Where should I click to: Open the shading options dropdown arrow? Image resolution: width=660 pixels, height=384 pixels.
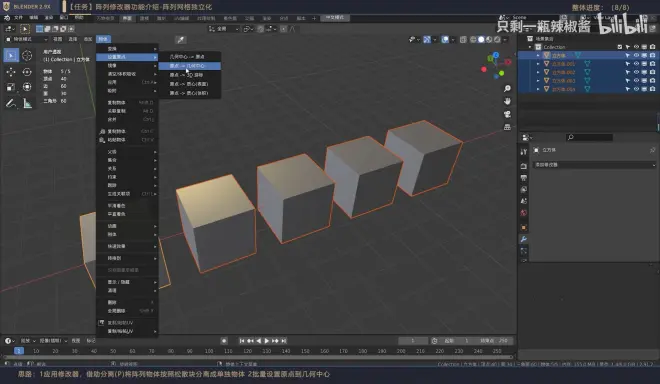pos(505,40)
